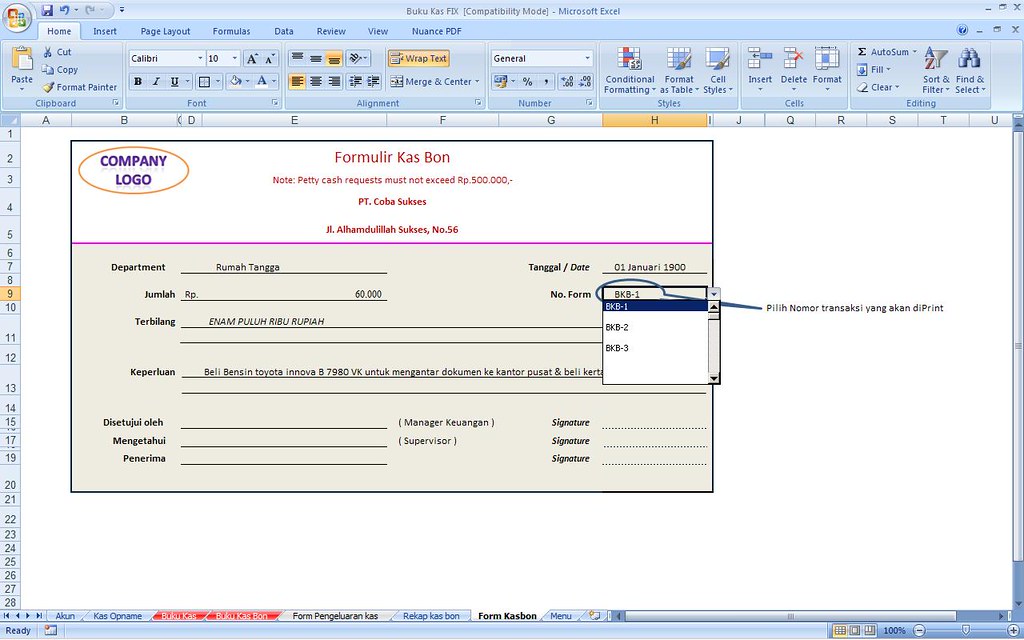Viewport: 1024px width, 640px height.
Task: Increase cell indent
Action: tap(374, 82)
